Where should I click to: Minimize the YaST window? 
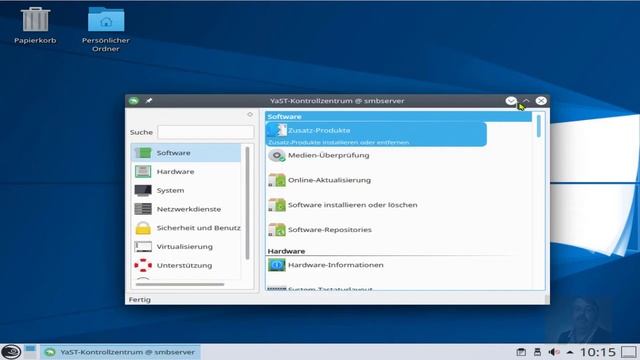[511, 101]
